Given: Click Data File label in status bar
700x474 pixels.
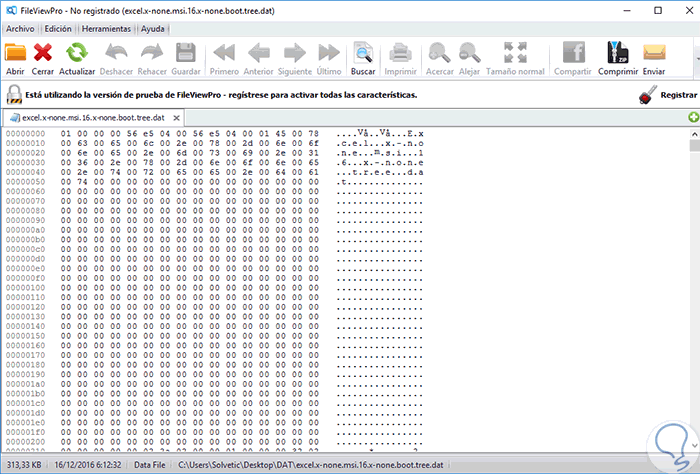Looking at the screenshot, I should click(150, 465).
